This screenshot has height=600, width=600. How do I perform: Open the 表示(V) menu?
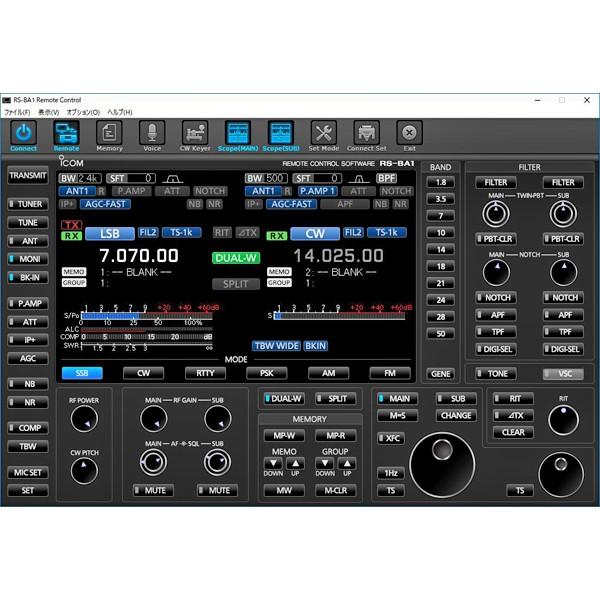49,112
